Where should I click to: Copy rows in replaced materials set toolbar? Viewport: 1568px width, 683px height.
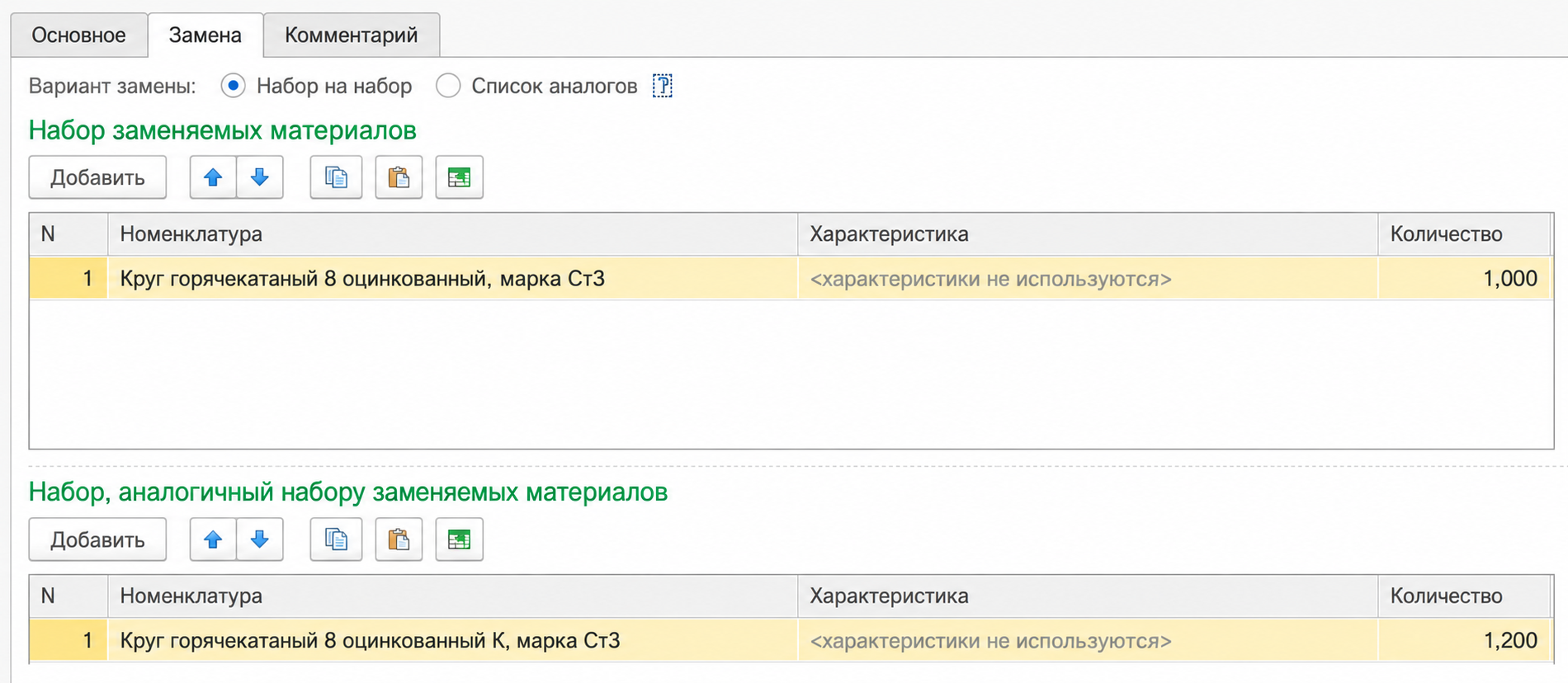(336, 177)
